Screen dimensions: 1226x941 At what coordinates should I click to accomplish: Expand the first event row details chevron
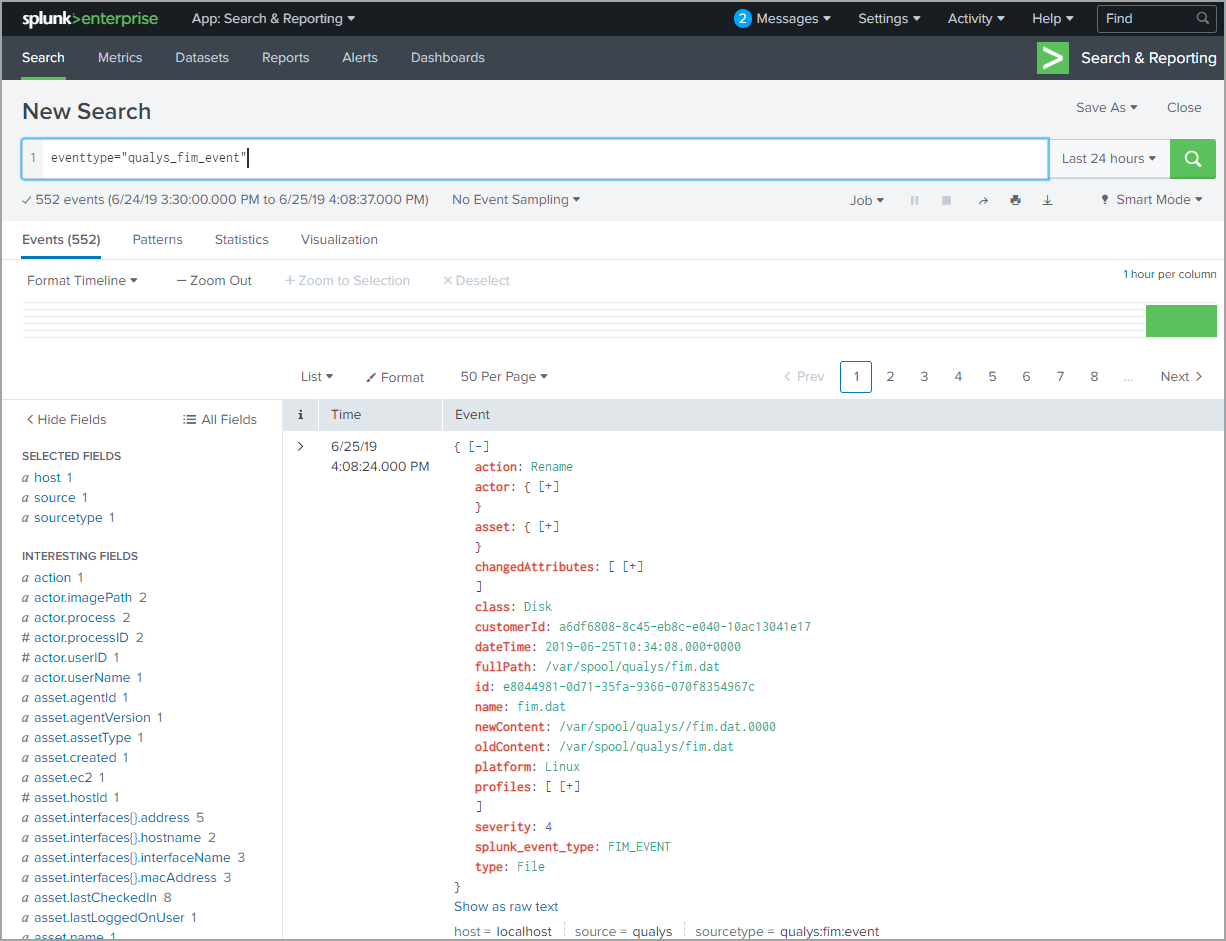tap(300, 446)
